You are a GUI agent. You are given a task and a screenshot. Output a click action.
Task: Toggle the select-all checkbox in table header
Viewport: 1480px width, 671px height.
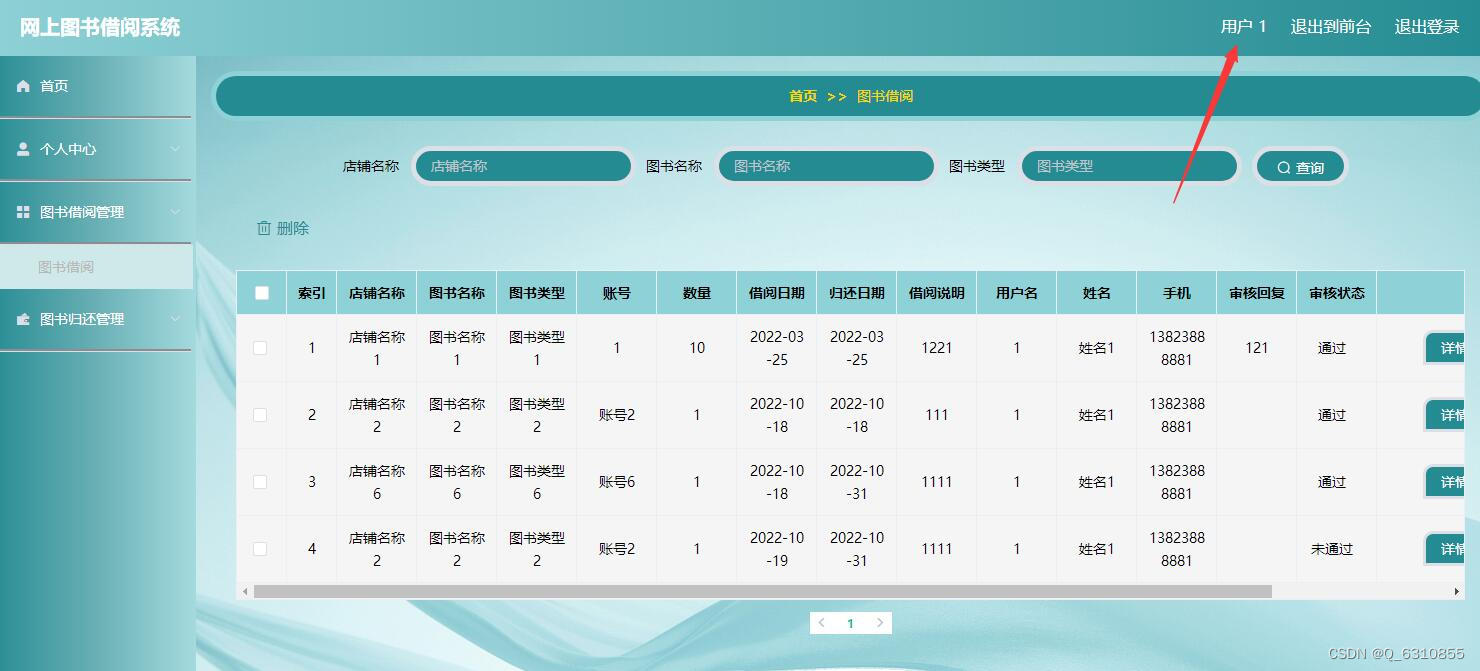pos(260,291)
